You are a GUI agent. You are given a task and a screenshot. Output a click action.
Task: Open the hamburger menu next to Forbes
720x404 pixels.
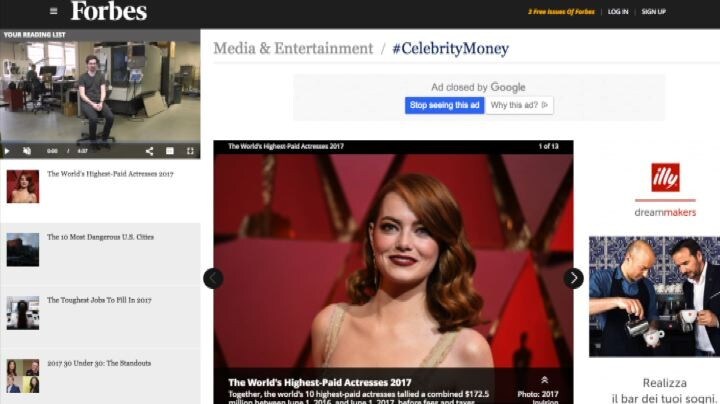coord(53,11)
